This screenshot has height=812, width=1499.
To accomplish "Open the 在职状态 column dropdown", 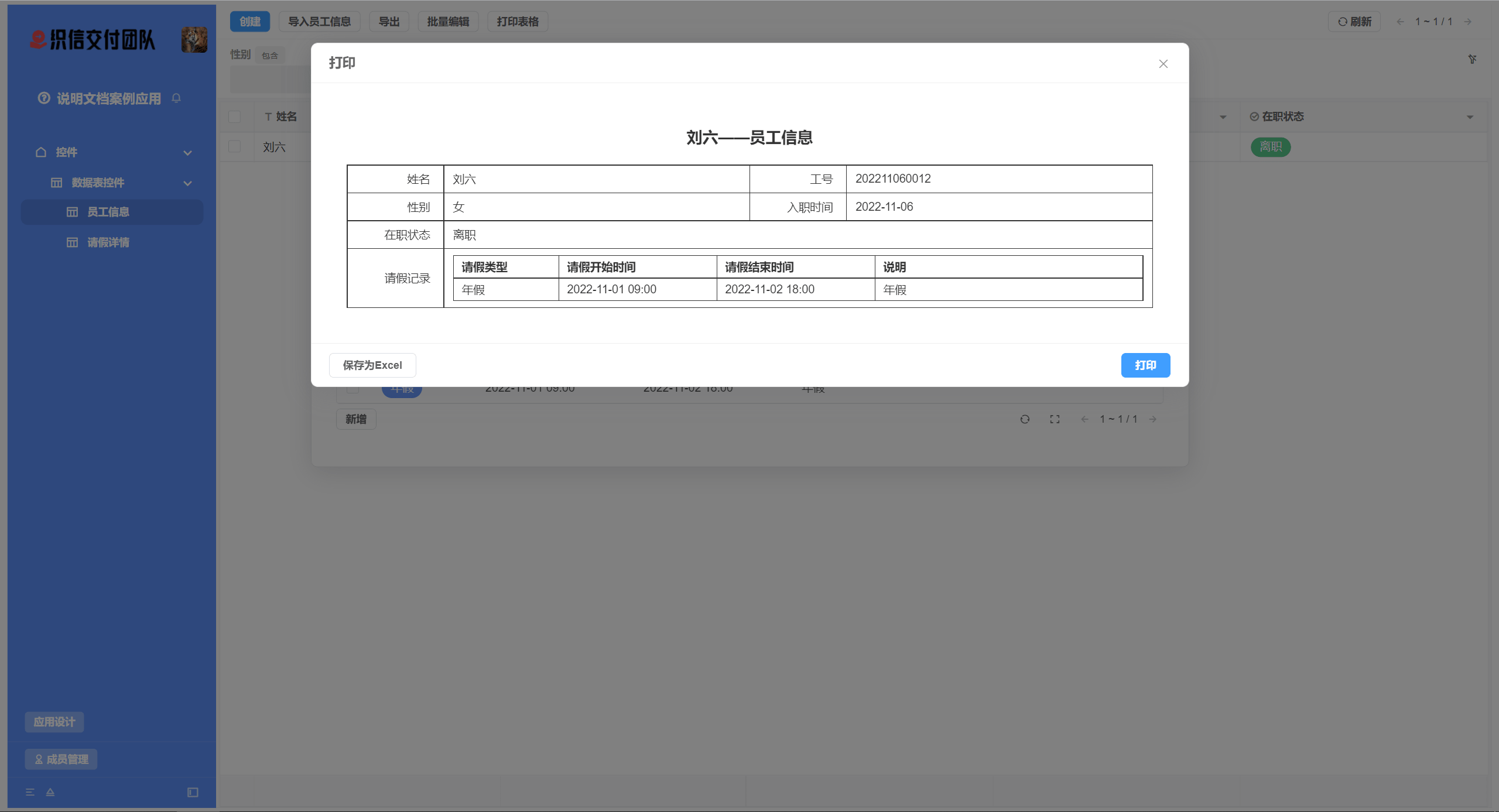I will tap(1470, 117).
